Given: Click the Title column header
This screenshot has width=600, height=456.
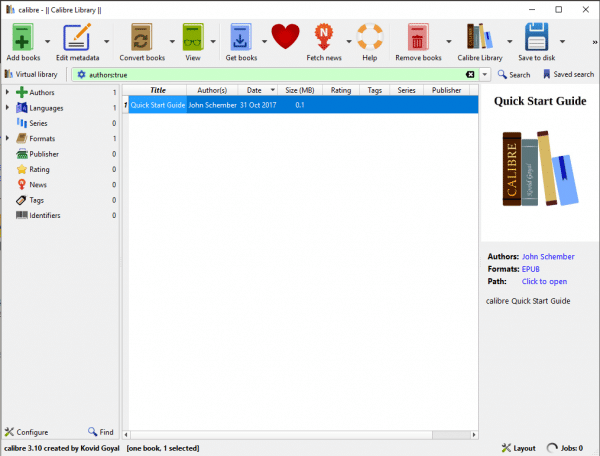Looking at the screenshot, I should pos(157,90).
